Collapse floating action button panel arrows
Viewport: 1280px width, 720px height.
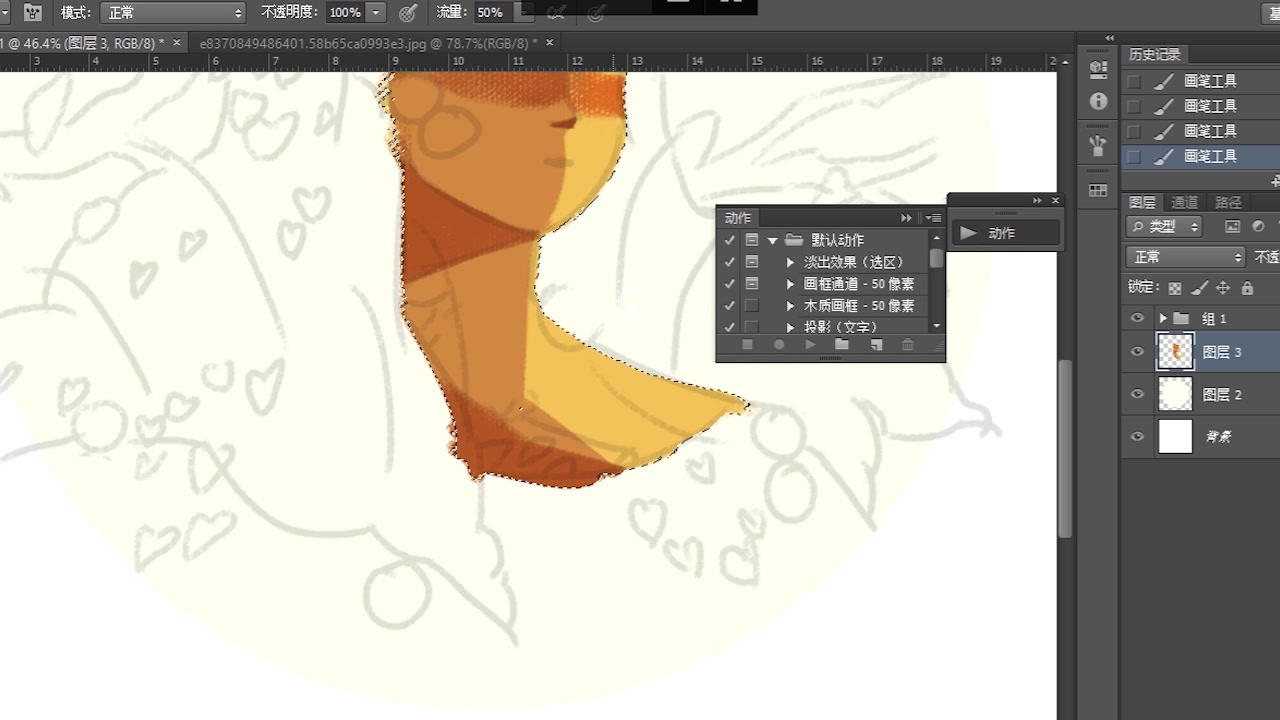click(1038, 201)
